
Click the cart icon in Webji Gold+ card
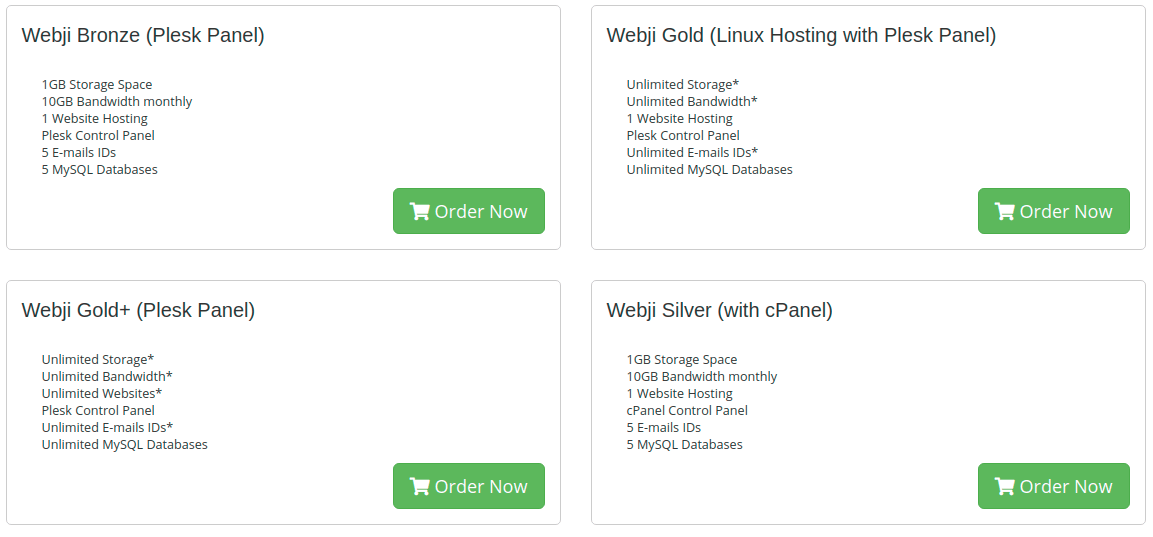(x=420, y=486)
